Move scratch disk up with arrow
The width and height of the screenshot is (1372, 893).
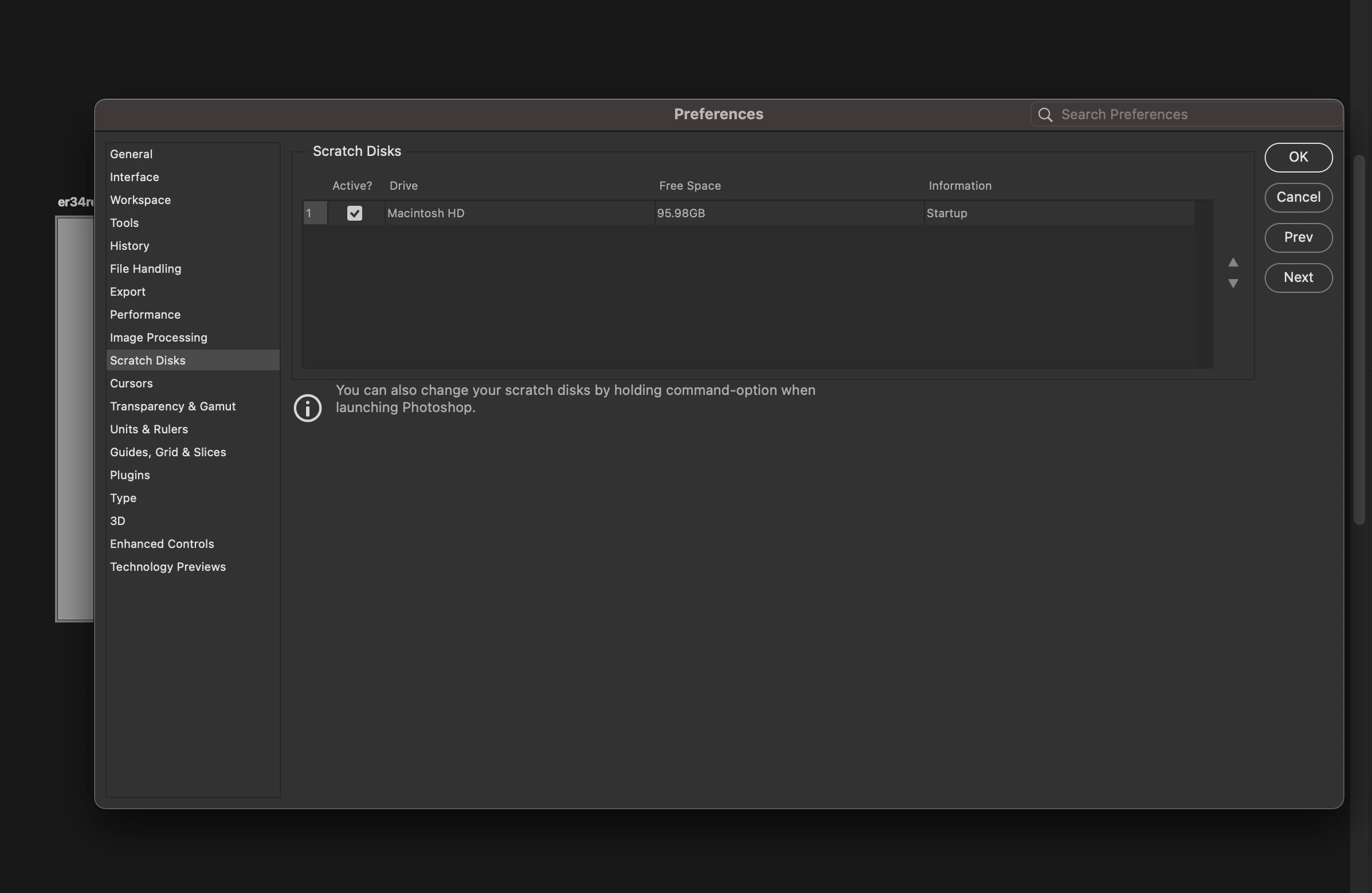1233,263
